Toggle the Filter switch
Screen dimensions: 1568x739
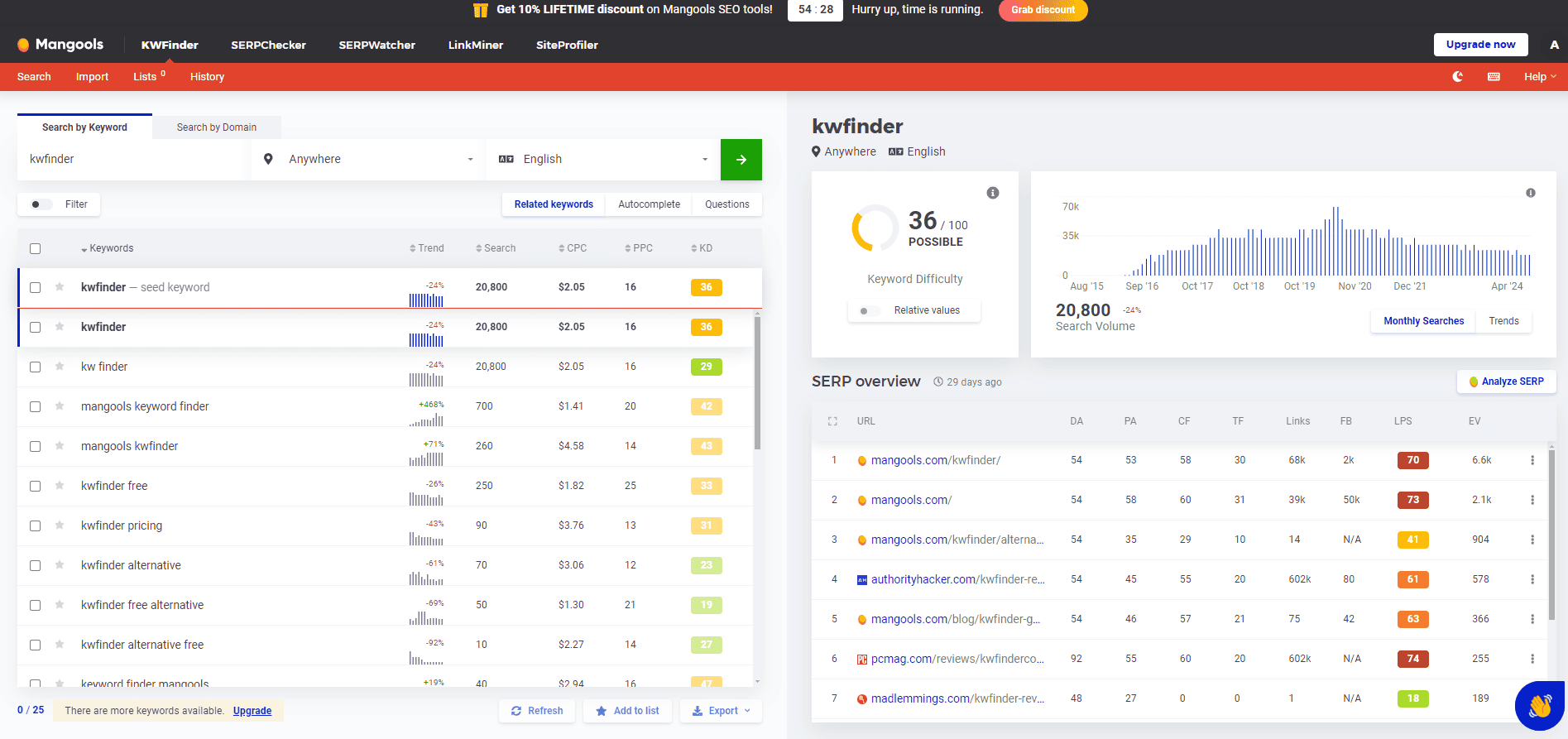click(x=40, y=204)
